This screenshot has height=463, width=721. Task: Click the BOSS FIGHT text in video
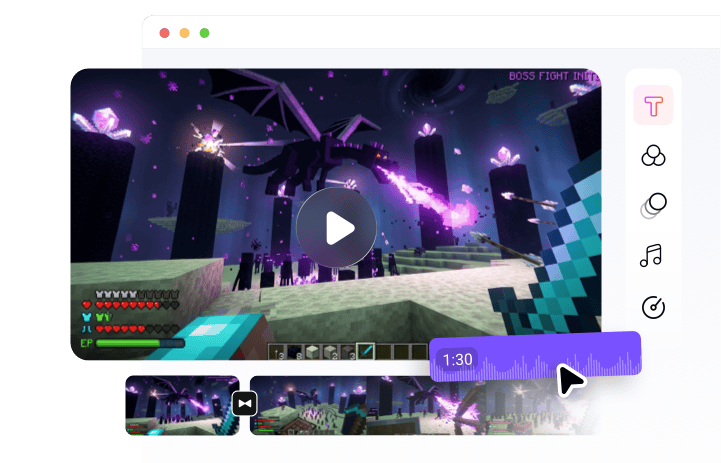(554, 76)
